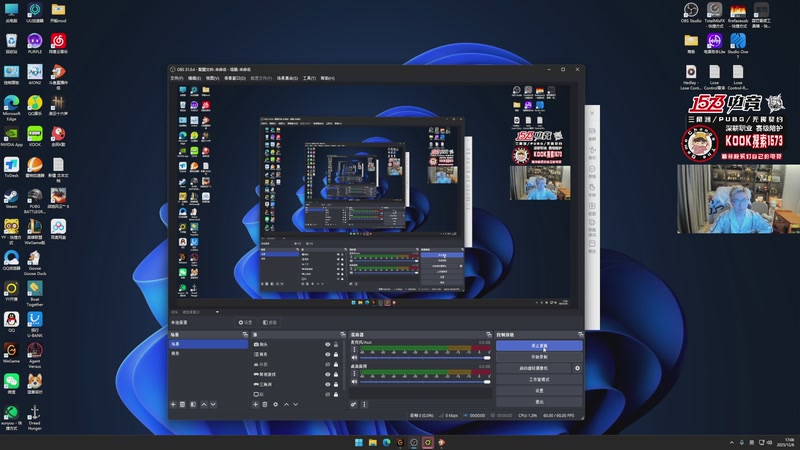Open the audio mixer dock options menu
Viewport: 800px width, 450px height.
point(364,405)
